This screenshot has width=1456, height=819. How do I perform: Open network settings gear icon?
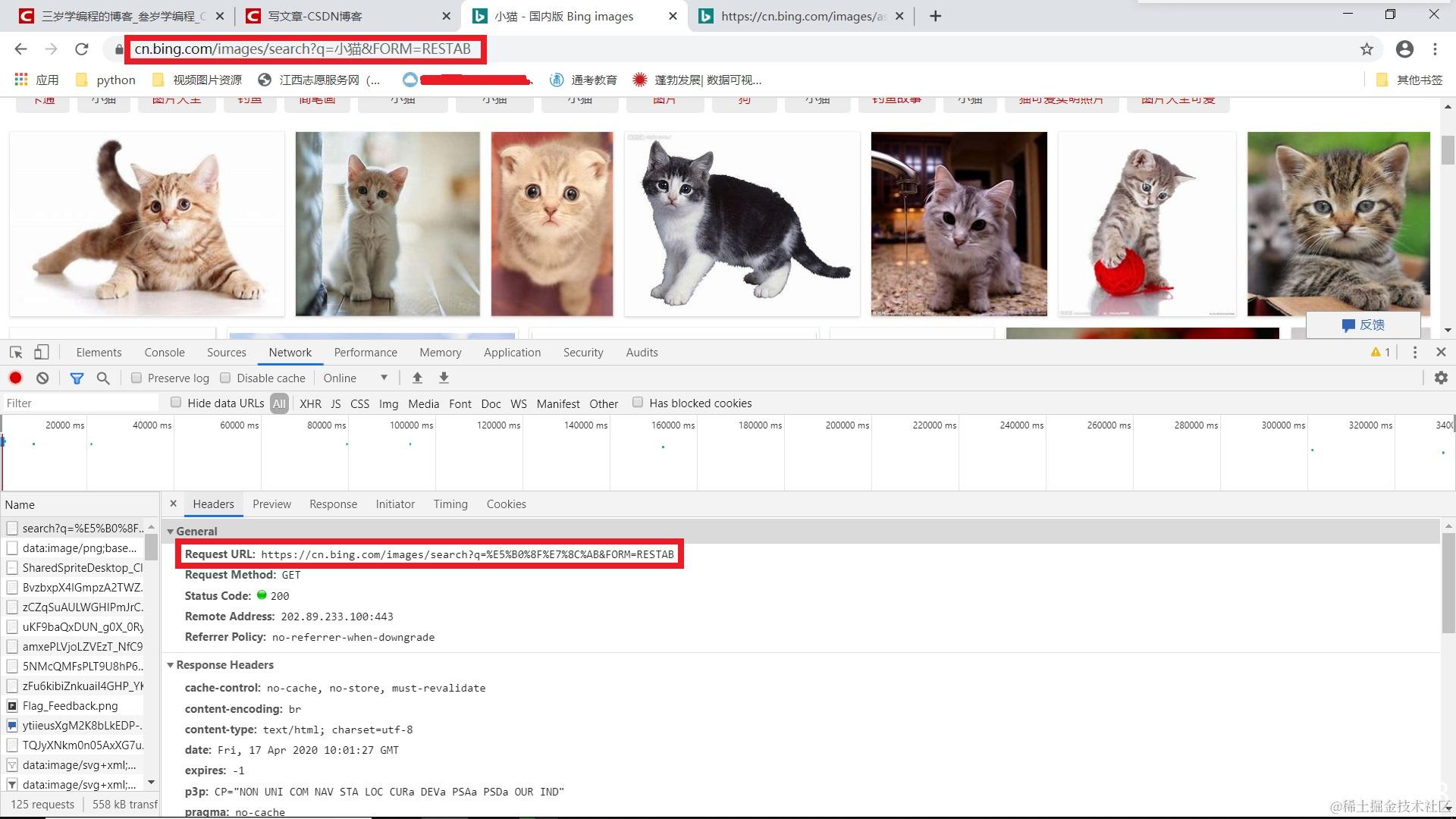1441,378
